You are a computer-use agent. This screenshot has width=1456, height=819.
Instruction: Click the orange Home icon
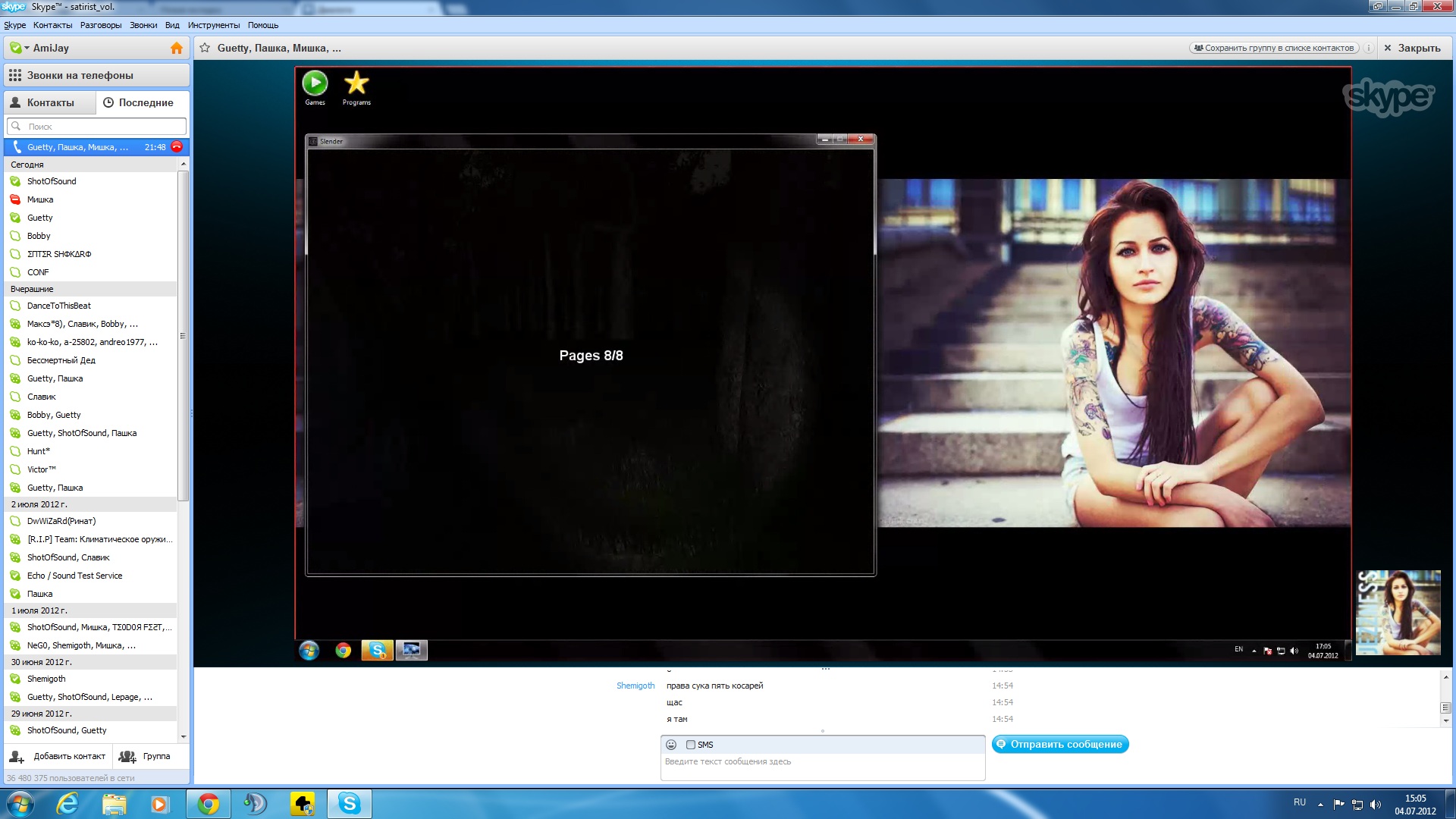tap(176, 48)
